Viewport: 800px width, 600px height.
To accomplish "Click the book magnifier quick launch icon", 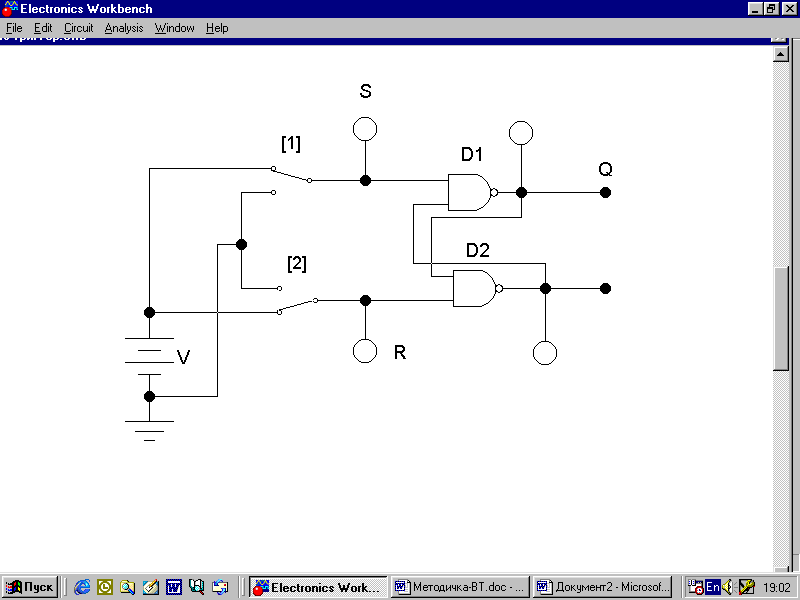I will 196,587.
